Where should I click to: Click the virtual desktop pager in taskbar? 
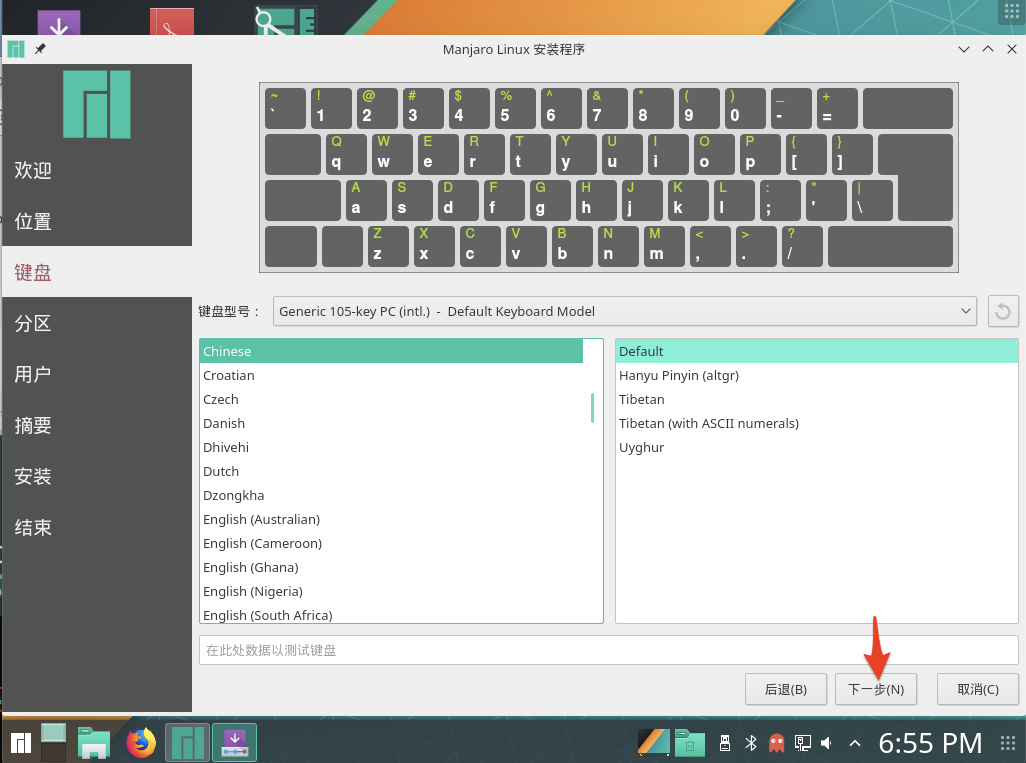(x=53, y=743)
